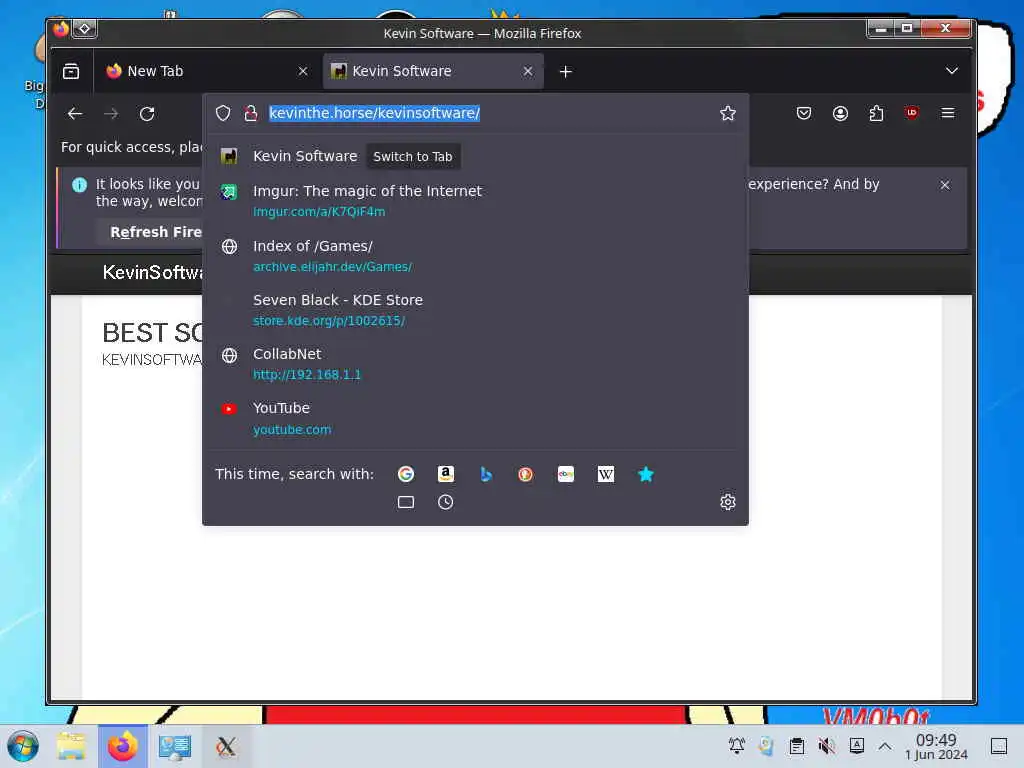Open the file manager from the taskbar

(x=71, y=746)
